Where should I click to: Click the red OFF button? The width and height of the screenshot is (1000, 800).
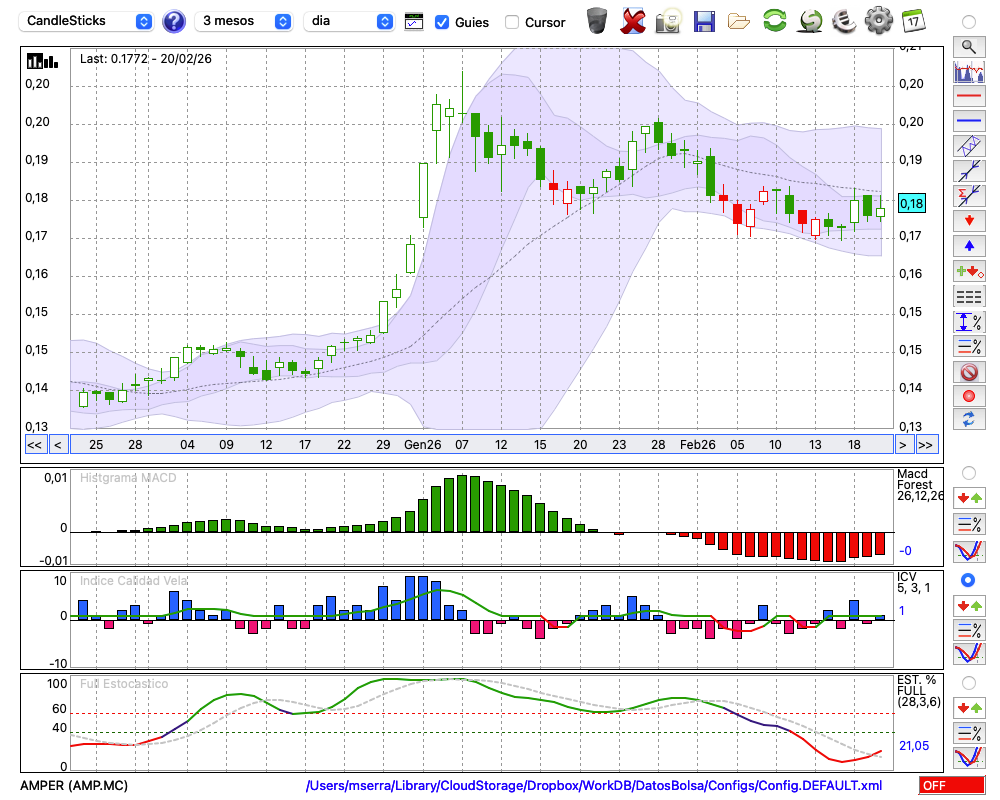[x=952, y=786]
